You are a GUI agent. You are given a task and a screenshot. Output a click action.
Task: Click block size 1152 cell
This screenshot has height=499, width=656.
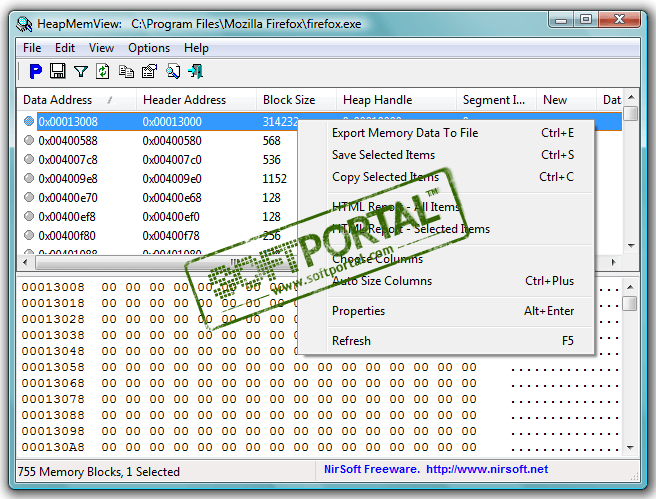(x=274, y=179)
